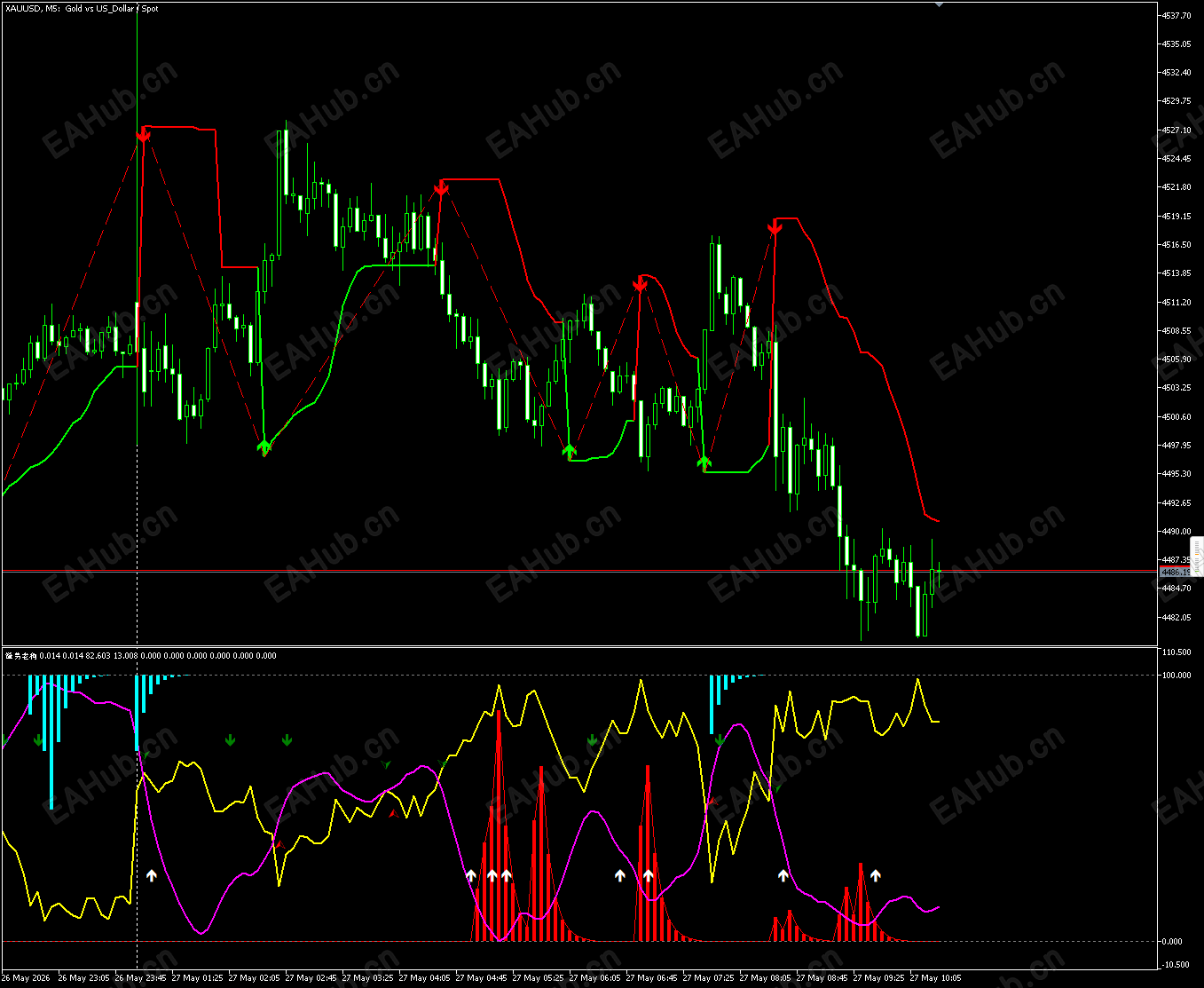Select the green buy arrow after 27 May 02:05

point(264,447)
